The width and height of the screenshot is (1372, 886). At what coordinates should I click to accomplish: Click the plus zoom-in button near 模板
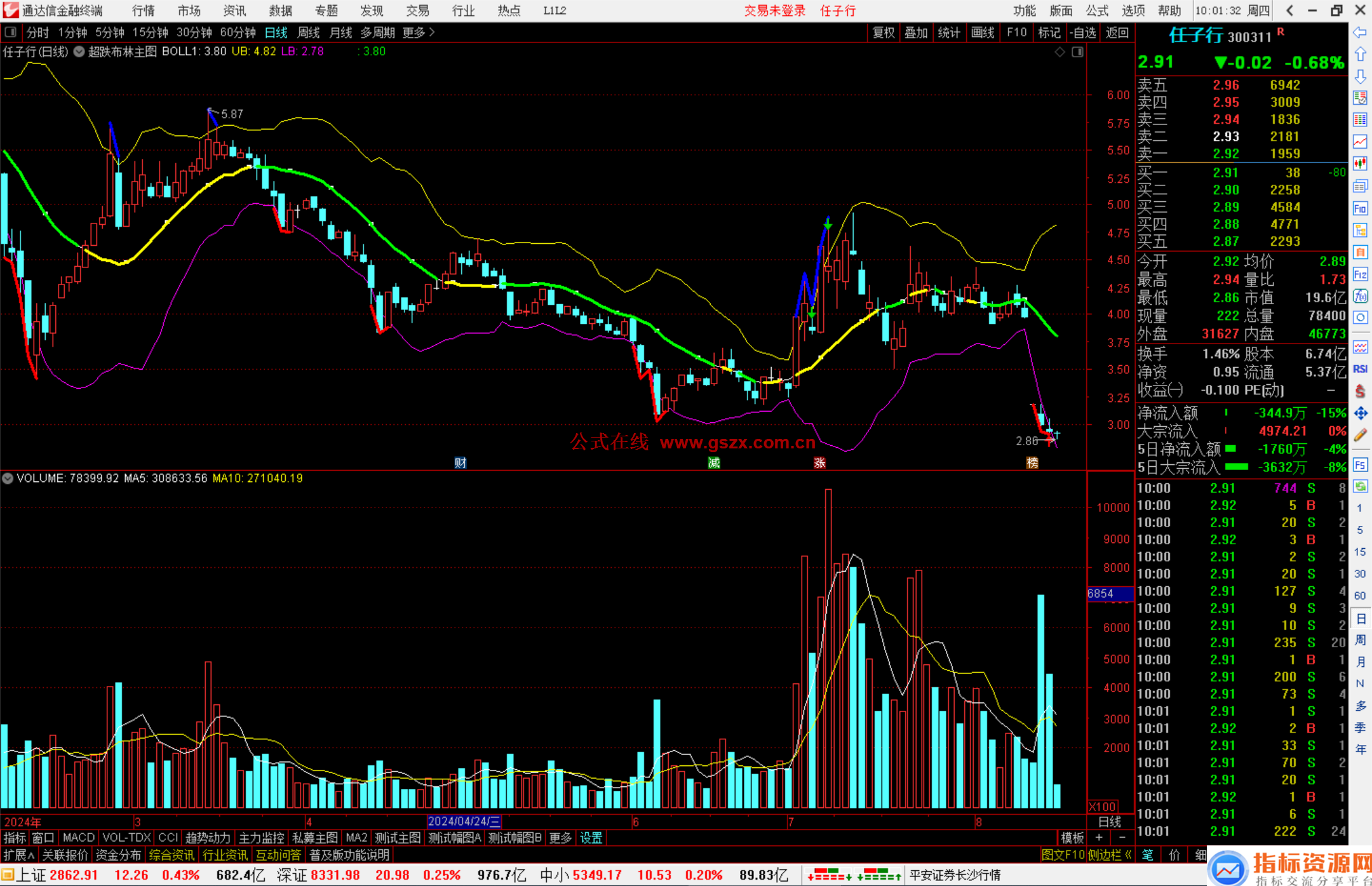click(x=1099, y=838)
